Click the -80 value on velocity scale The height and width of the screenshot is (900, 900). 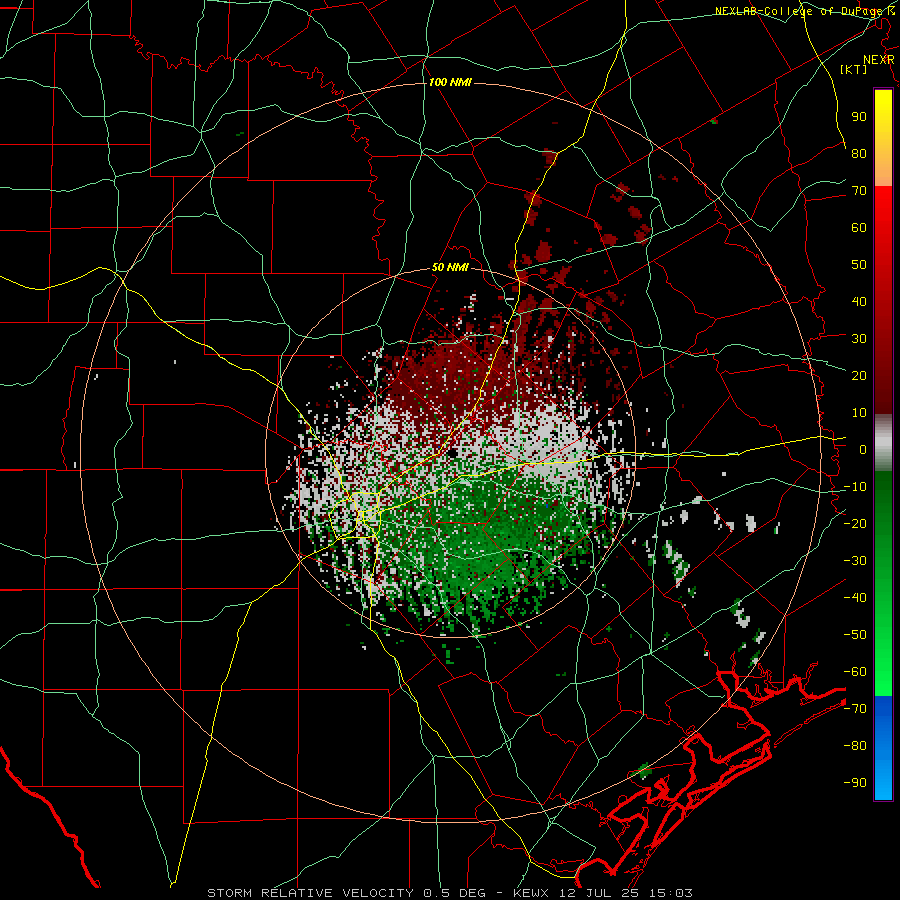click(855, 746)
